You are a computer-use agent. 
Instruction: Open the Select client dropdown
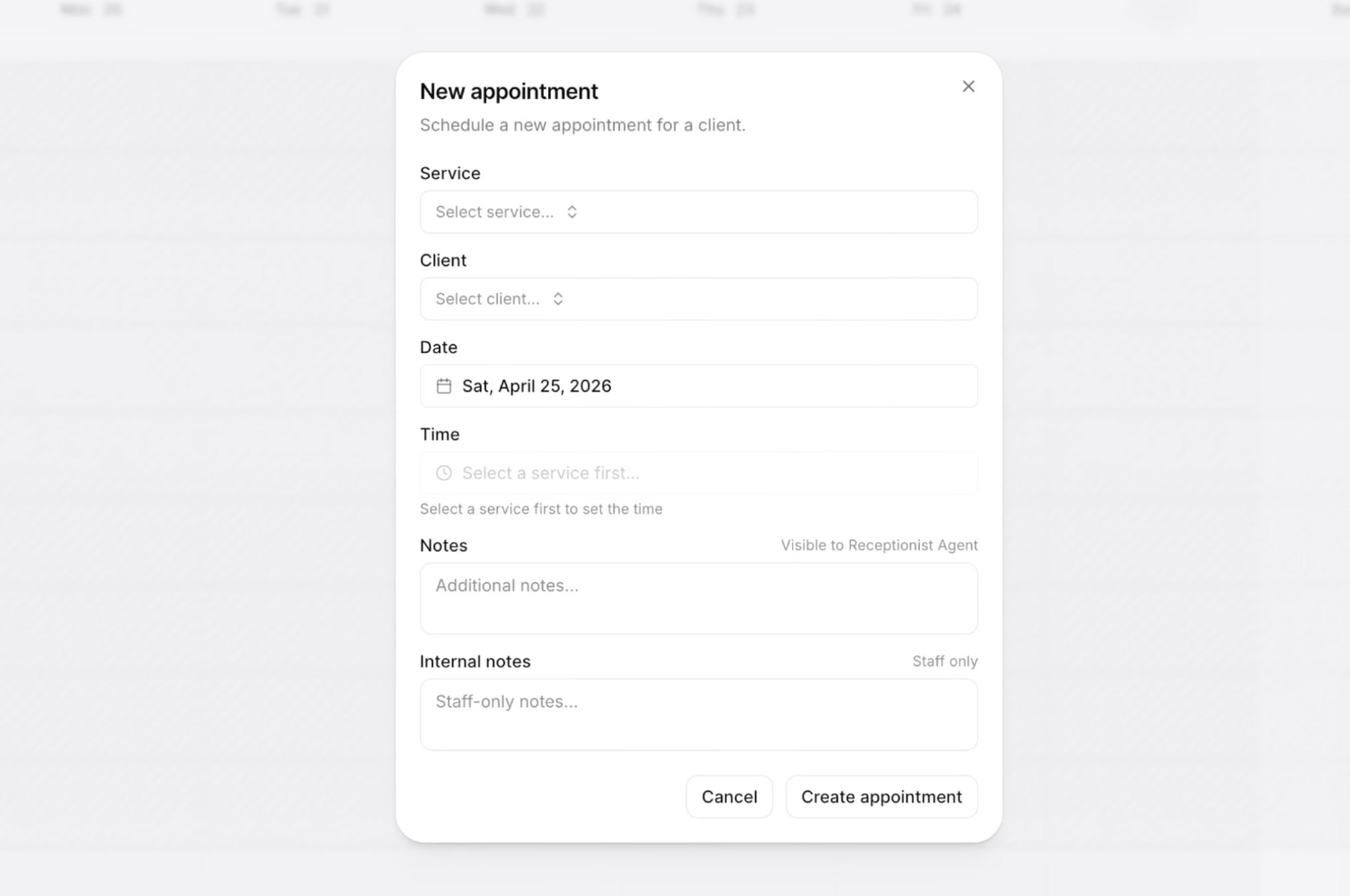699,299
